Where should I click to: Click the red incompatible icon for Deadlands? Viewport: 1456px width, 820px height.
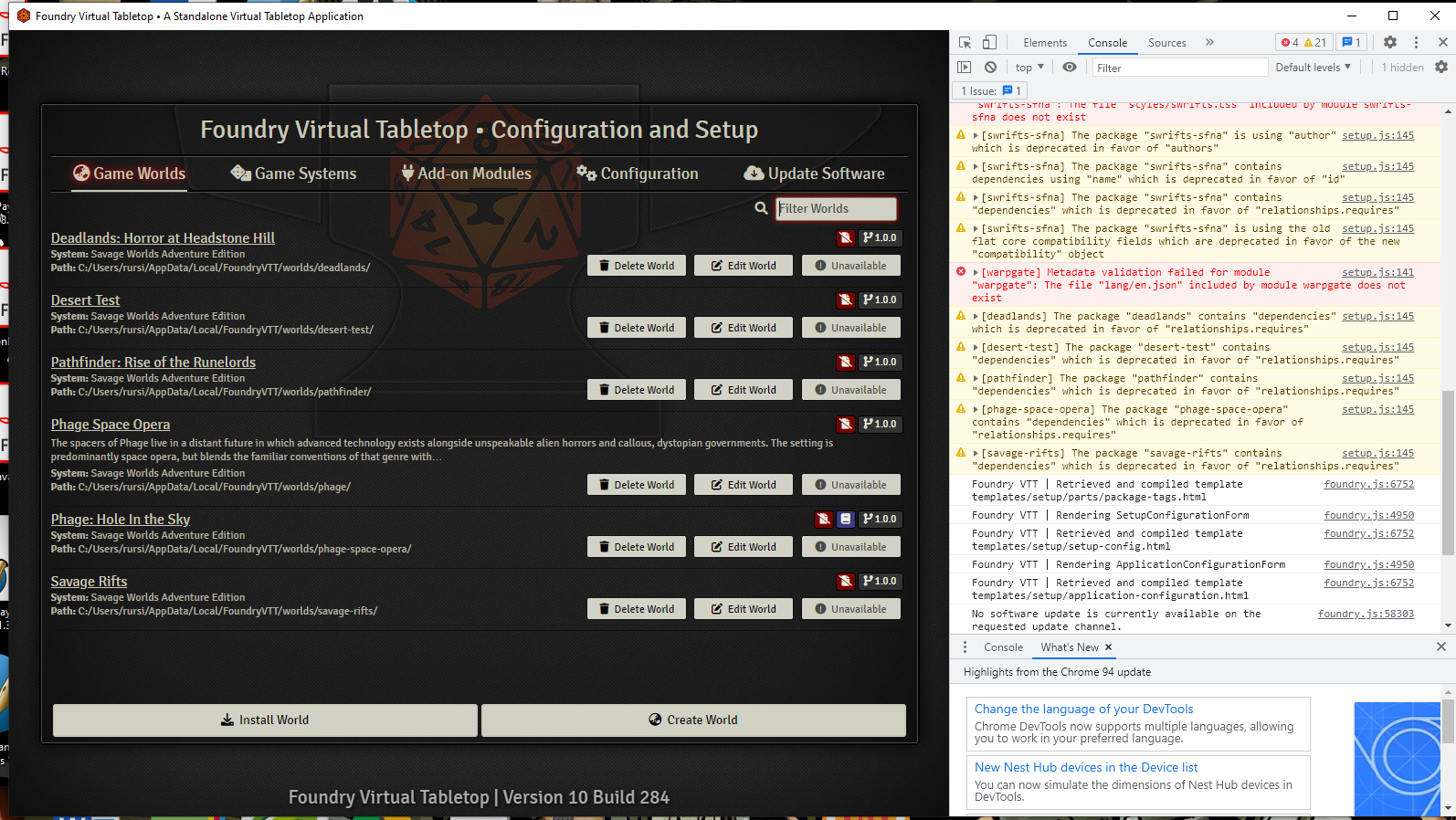click(x=846, y=237)
